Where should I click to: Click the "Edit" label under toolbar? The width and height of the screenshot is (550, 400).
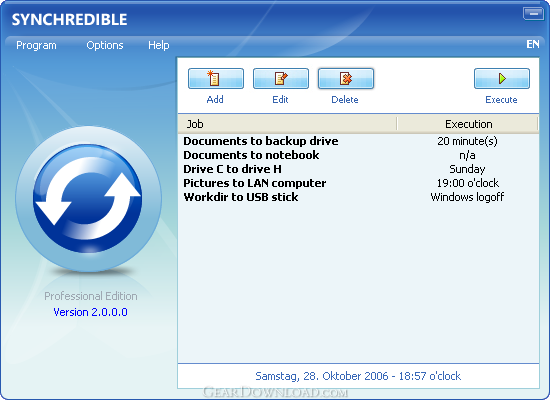[x=280, y=100]
